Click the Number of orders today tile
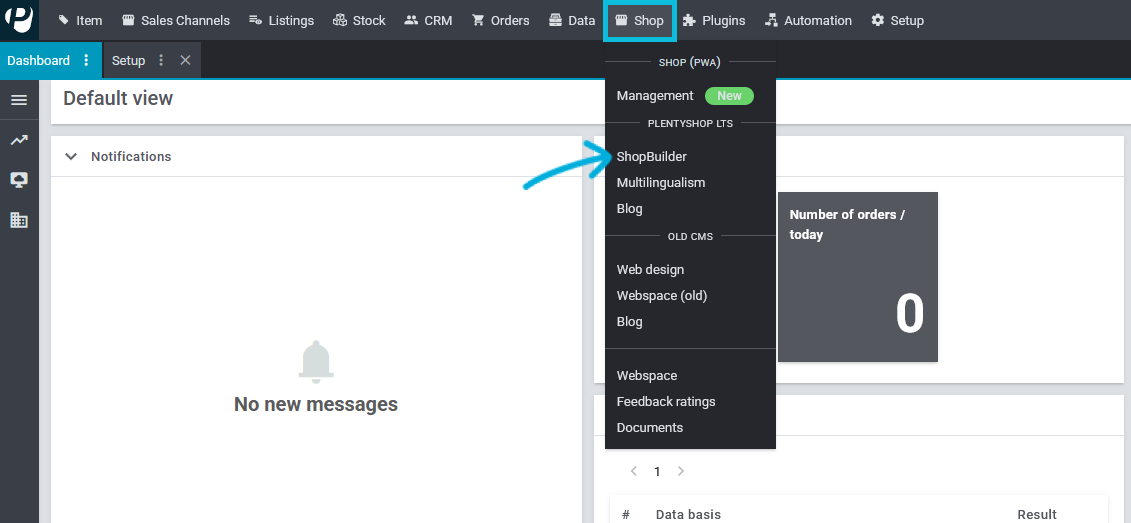The width and height of the screenshot is (1131, 523). (x=858, y=277)
